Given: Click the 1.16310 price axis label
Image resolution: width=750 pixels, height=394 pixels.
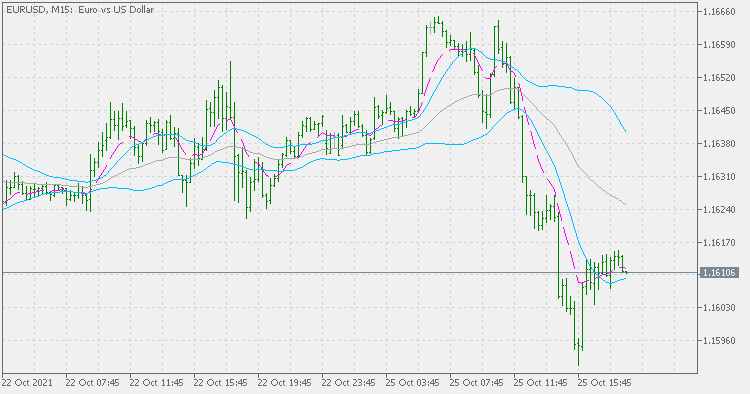Looking at the screenshot, I should tap(719, 177).
